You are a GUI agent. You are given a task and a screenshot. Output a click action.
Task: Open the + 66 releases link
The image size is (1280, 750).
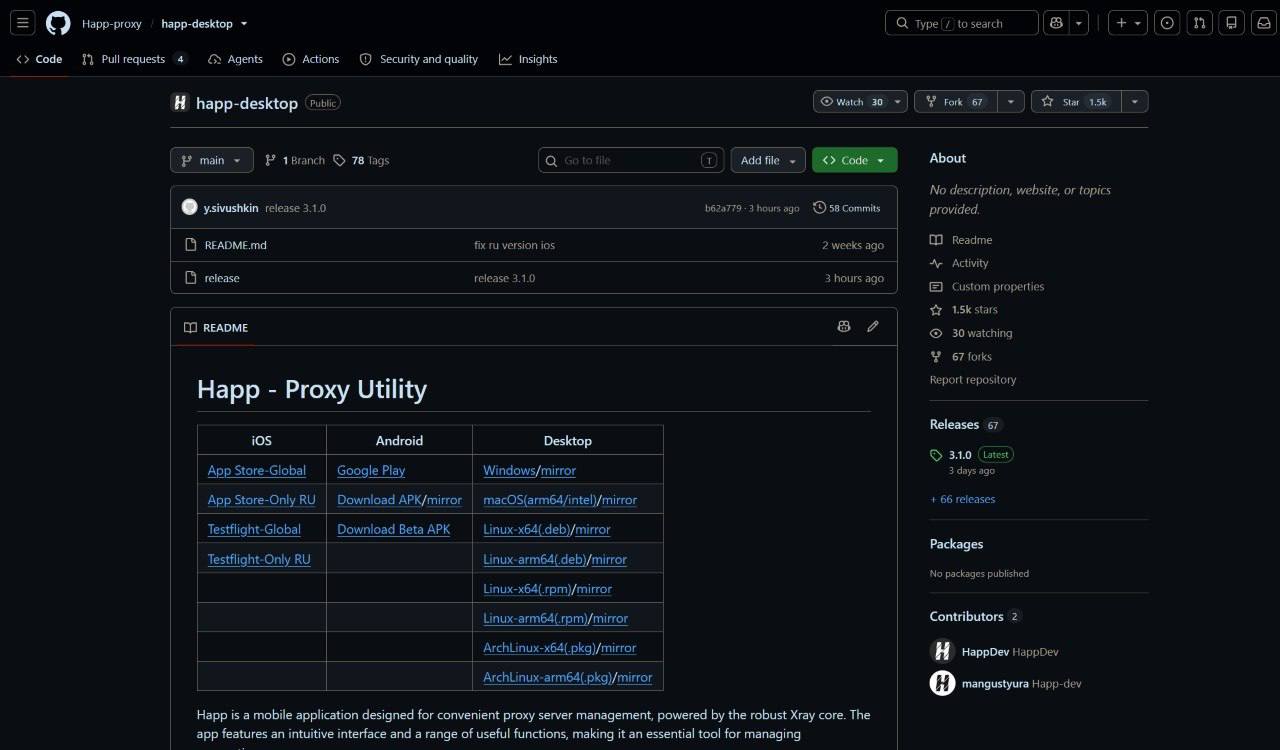pos(963,499)
